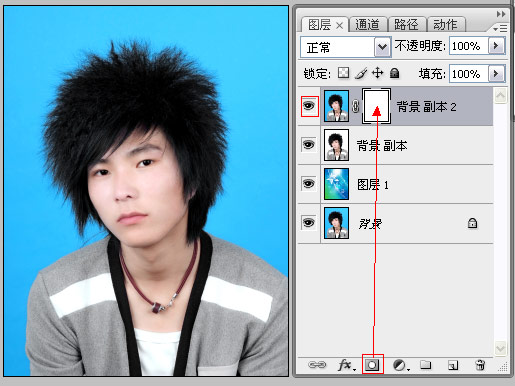This screenshot has height=386, width=515.
Task: Create a new layer
Action: tap(452, 365)
